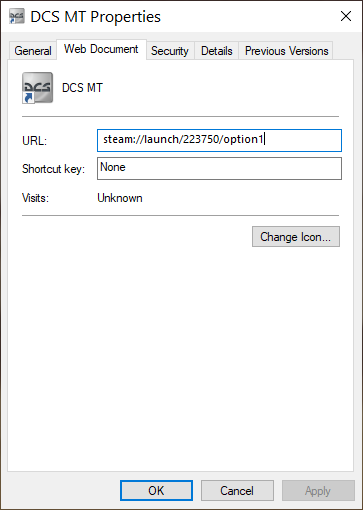Click the Shortcut key: label
This screenshot has width=363, height=510.
(53, 169)
